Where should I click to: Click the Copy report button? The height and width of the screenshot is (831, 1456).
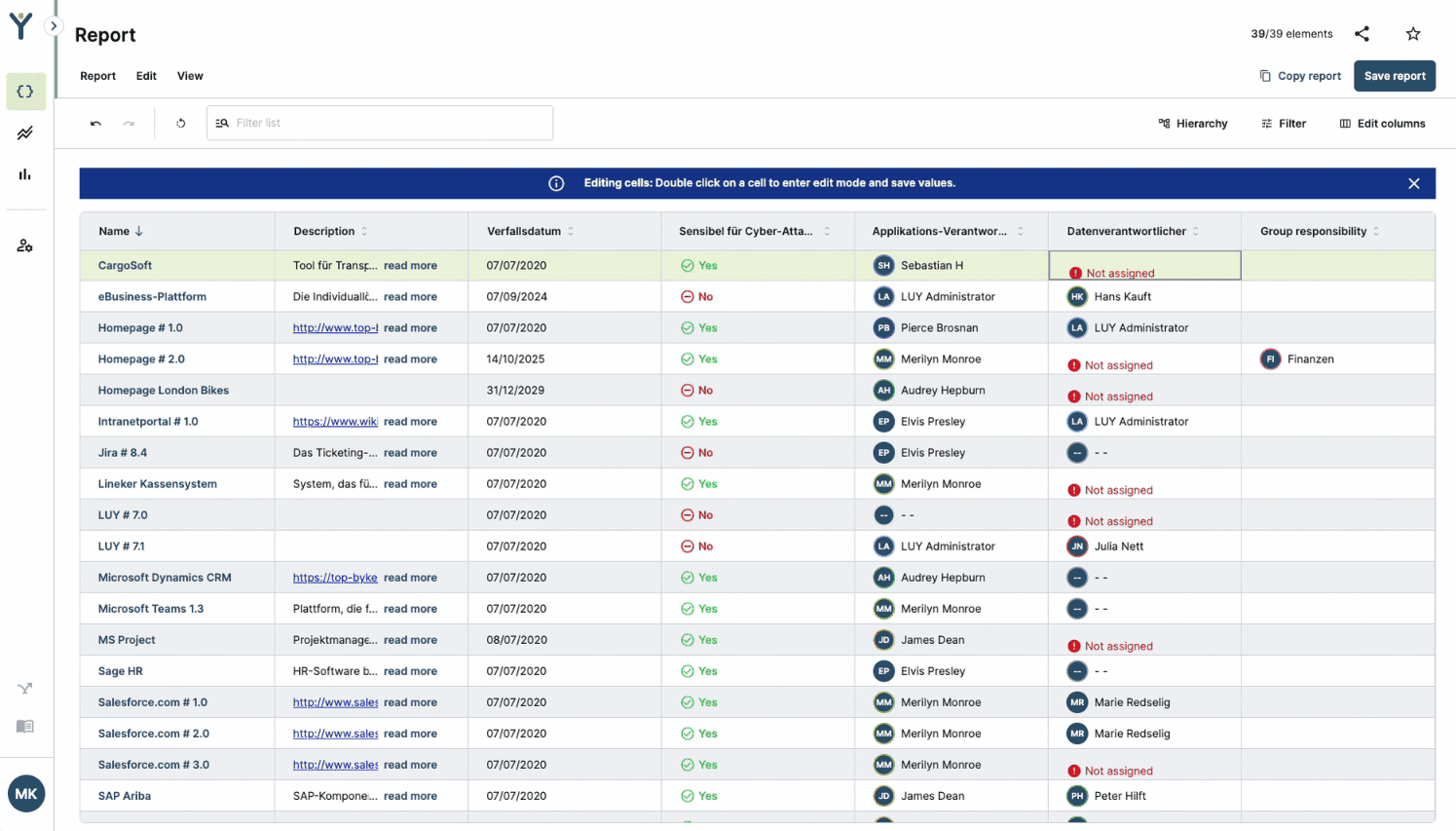click(1300, 76)
